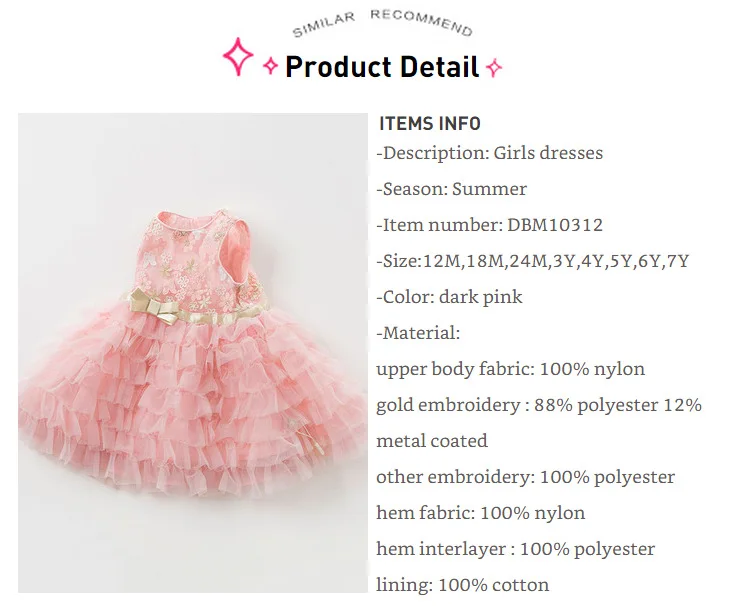The image size is (750, 606).
Task: Click the upper body fabric line
Action: [x=510, y=369]
